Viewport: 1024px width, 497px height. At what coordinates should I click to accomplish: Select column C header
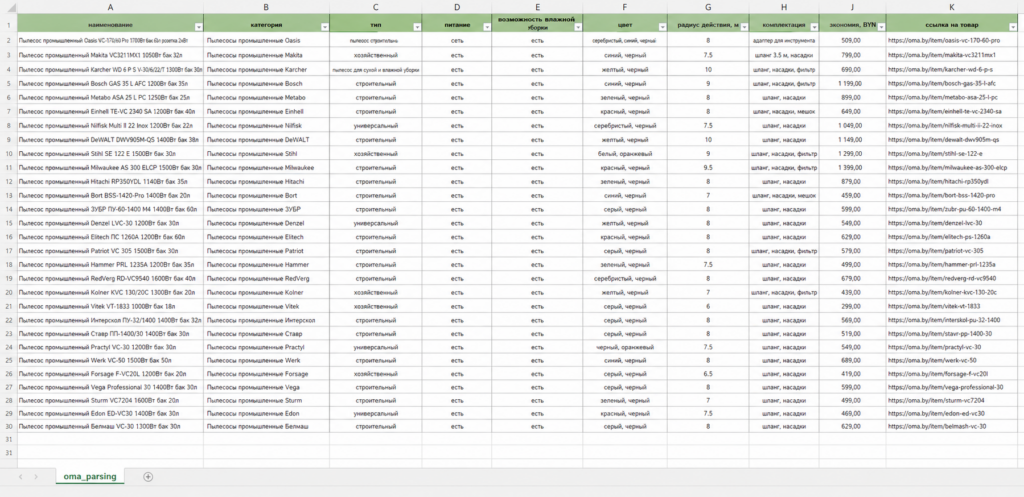(x=376, y=7)
